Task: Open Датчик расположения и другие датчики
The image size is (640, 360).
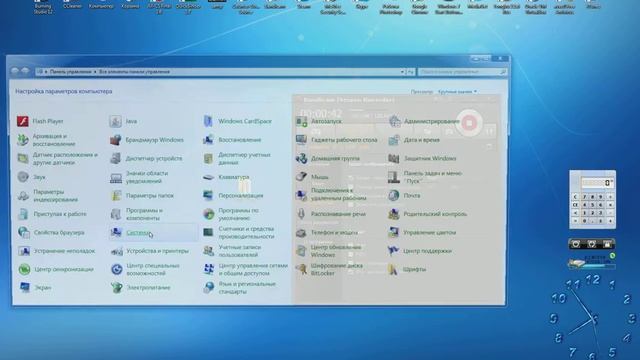Action: 65,158
